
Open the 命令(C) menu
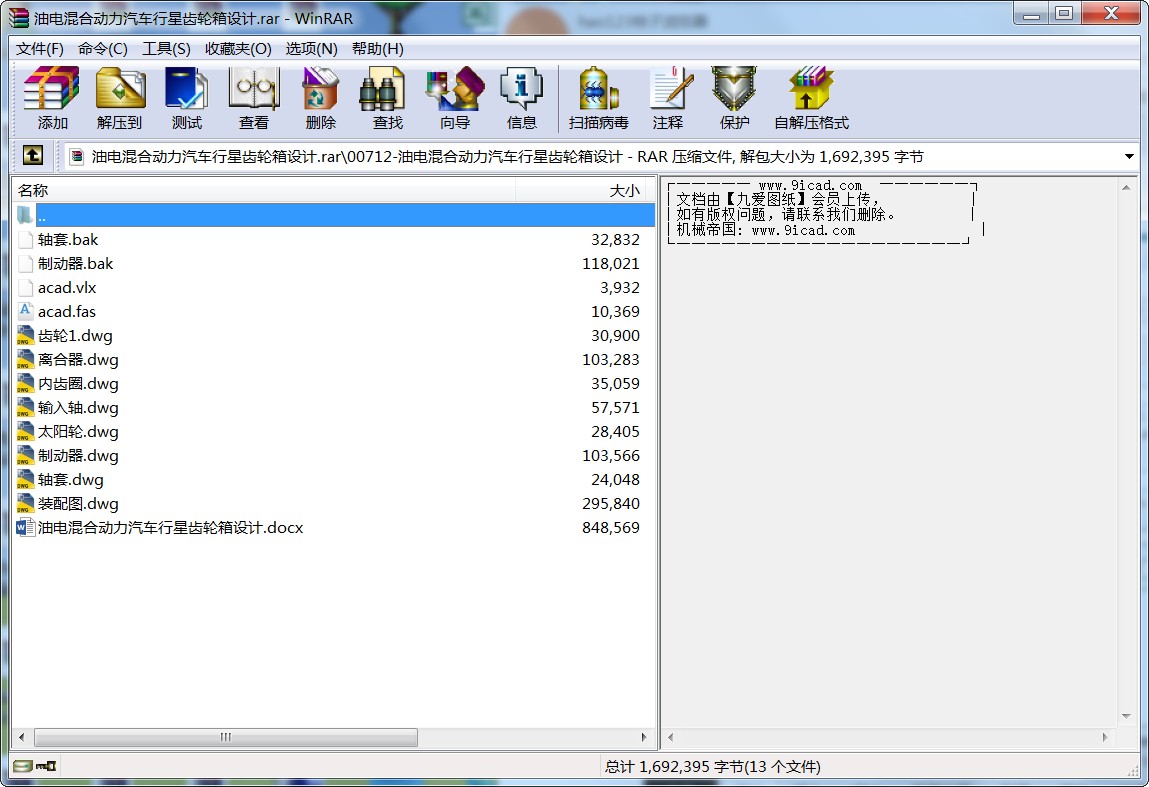point(103,48)
